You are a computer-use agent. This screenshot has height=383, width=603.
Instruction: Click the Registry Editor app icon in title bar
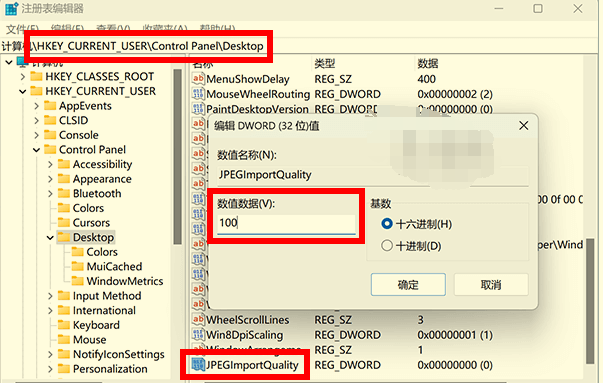(x=11, y=8)
